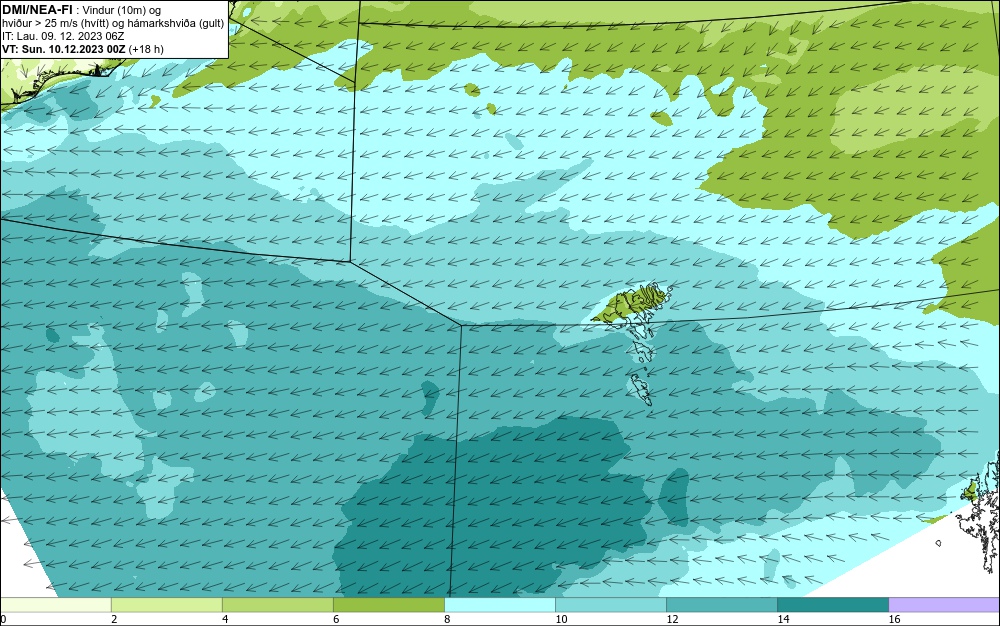The height and width of the screenshot is (626, 1000).
Task: Click the 8–10 m/s light cyan legend swatch
Action: pos(499,605)
